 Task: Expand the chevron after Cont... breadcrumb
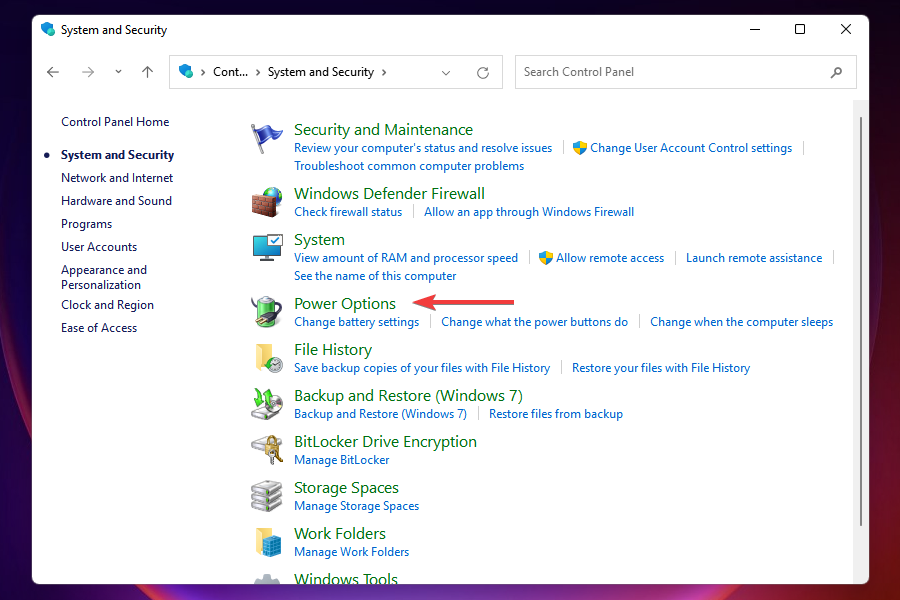[258, 72]
